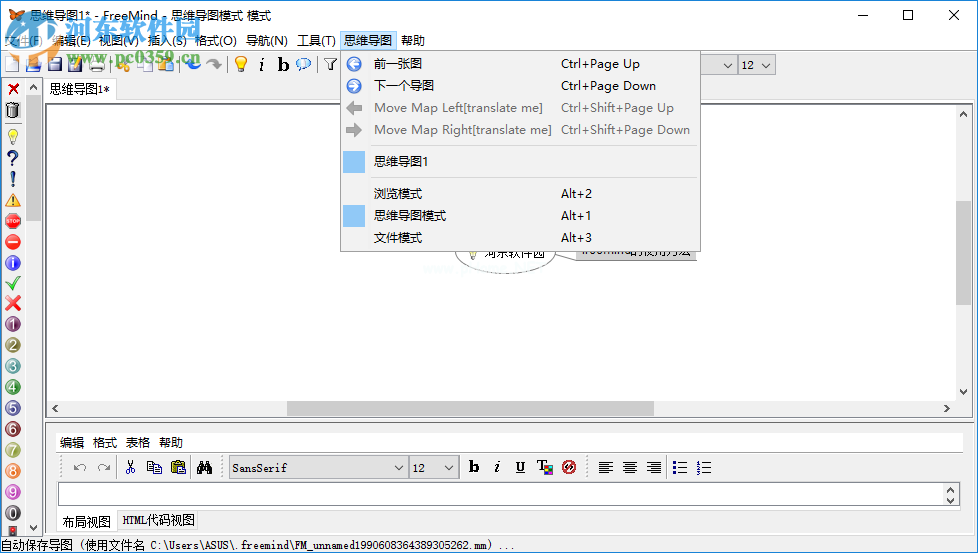This screenshot has height=553, width=978.
Task: Select the 思维导图1* document tab
Action: click(x=80, y=89)
